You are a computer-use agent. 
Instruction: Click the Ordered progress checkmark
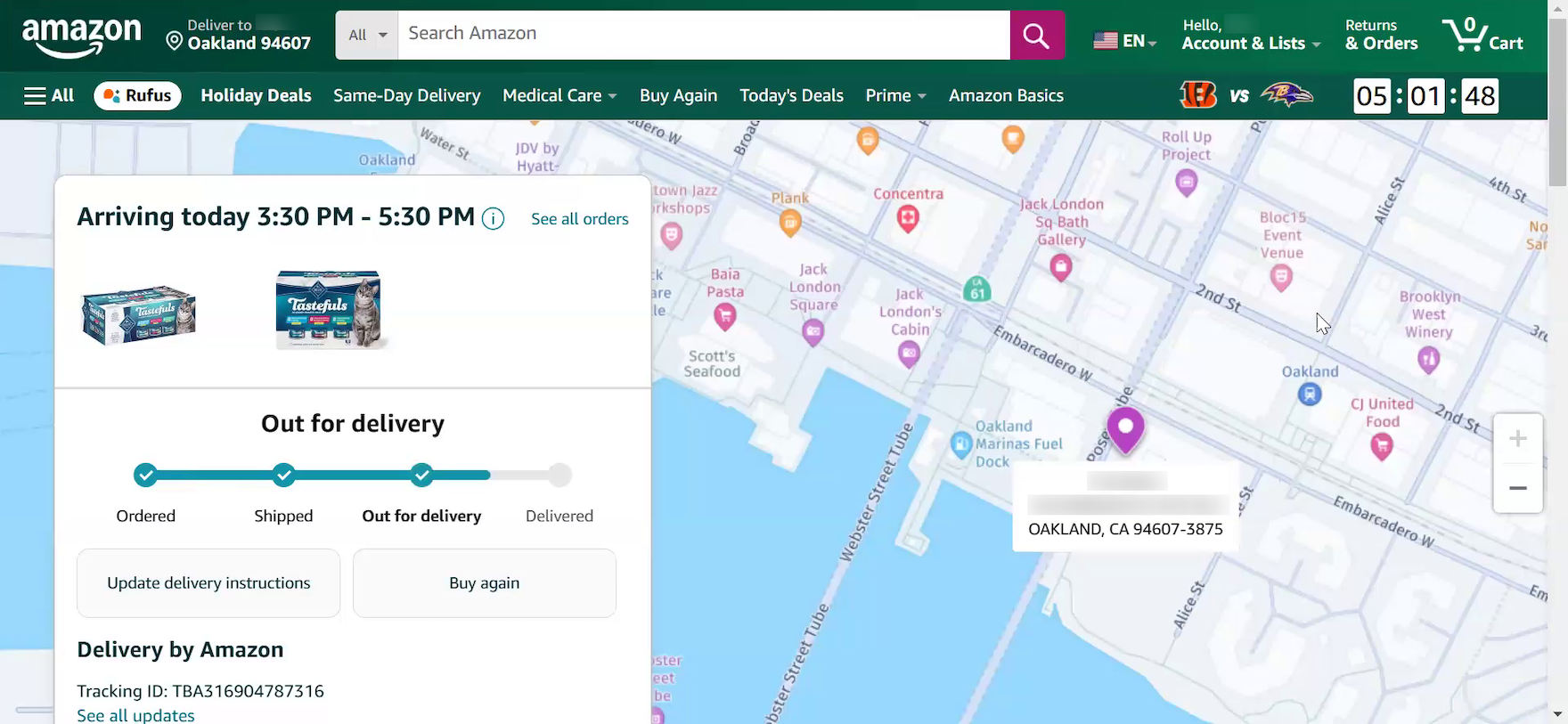145,475
